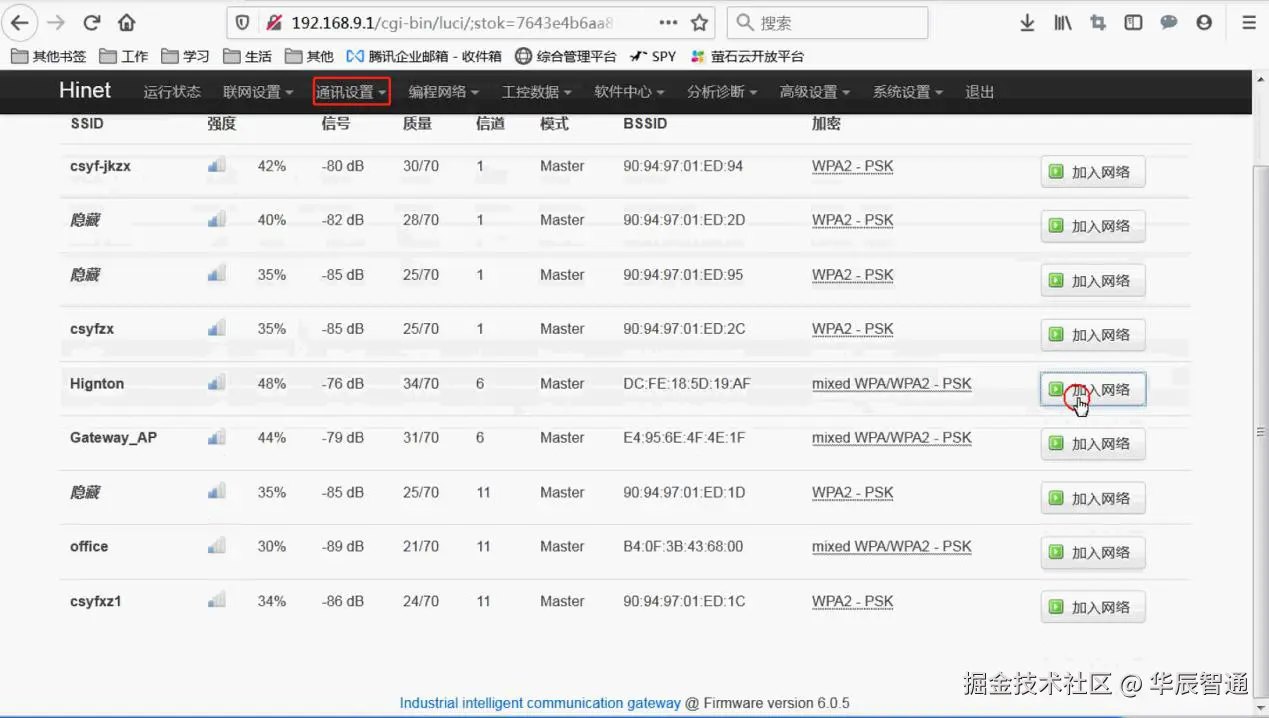Viewport: 1269px width, 718px height.
Task: Click signal strength icon for Gateway_AP
Action: [x=217, y=437]
